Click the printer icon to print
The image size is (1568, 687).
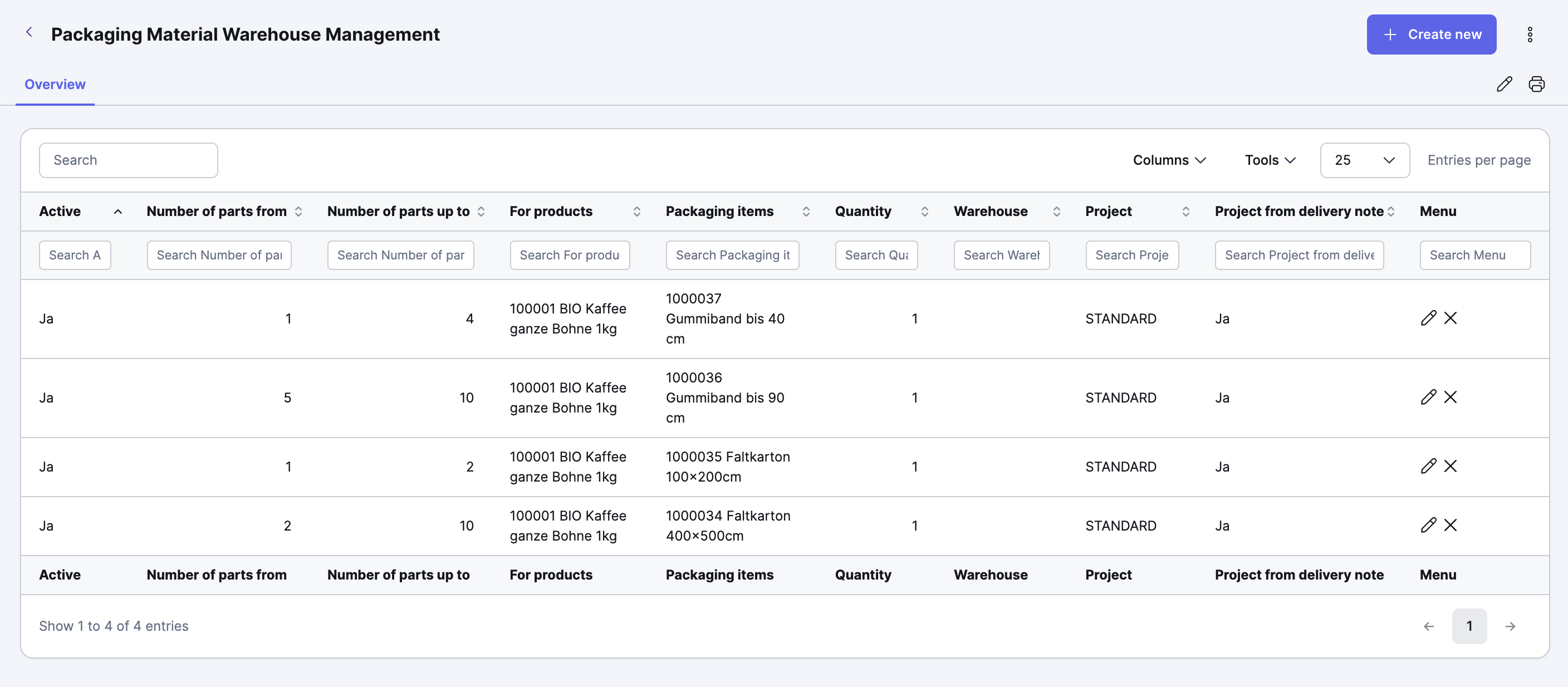tap(1536, 84)
